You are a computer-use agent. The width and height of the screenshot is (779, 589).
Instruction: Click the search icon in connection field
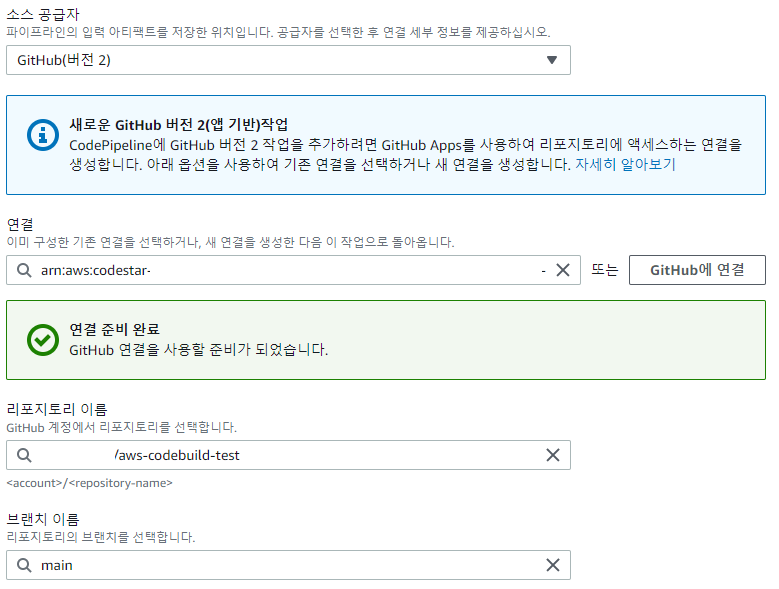pos(24,270)
